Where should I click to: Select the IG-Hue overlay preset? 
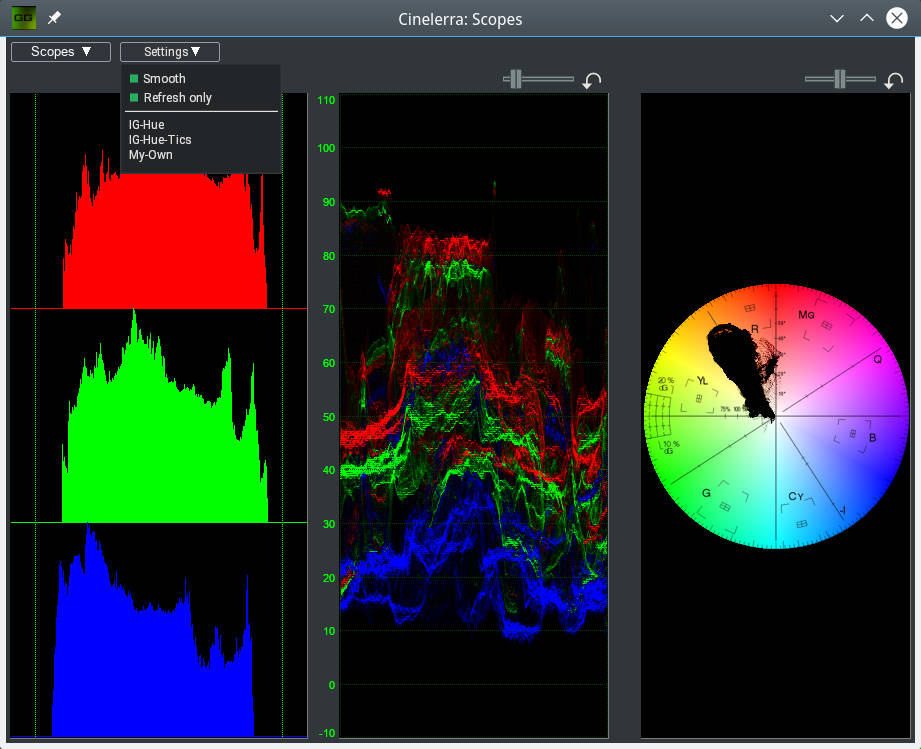[x=147, y=125]
